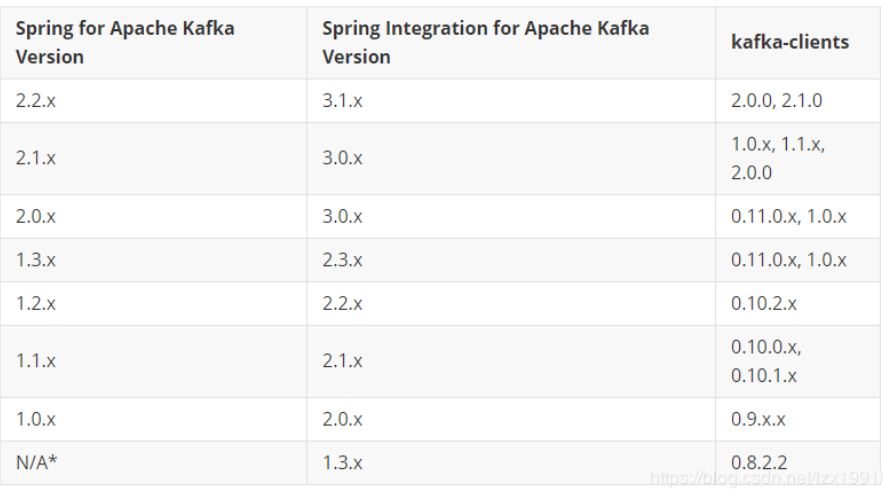Select the 2.2.x cell in first column
Viewport: 883px width, 489px height.
36,101
